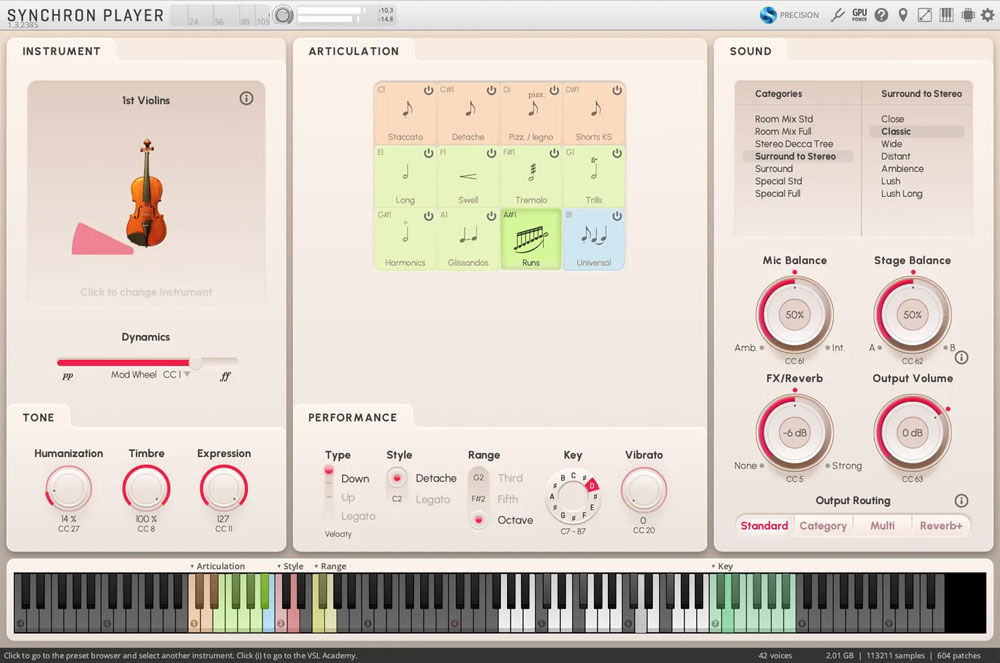The image size is (1000, 663).
Task: Click the Key selector wheel
Action: tap(573, 497)
